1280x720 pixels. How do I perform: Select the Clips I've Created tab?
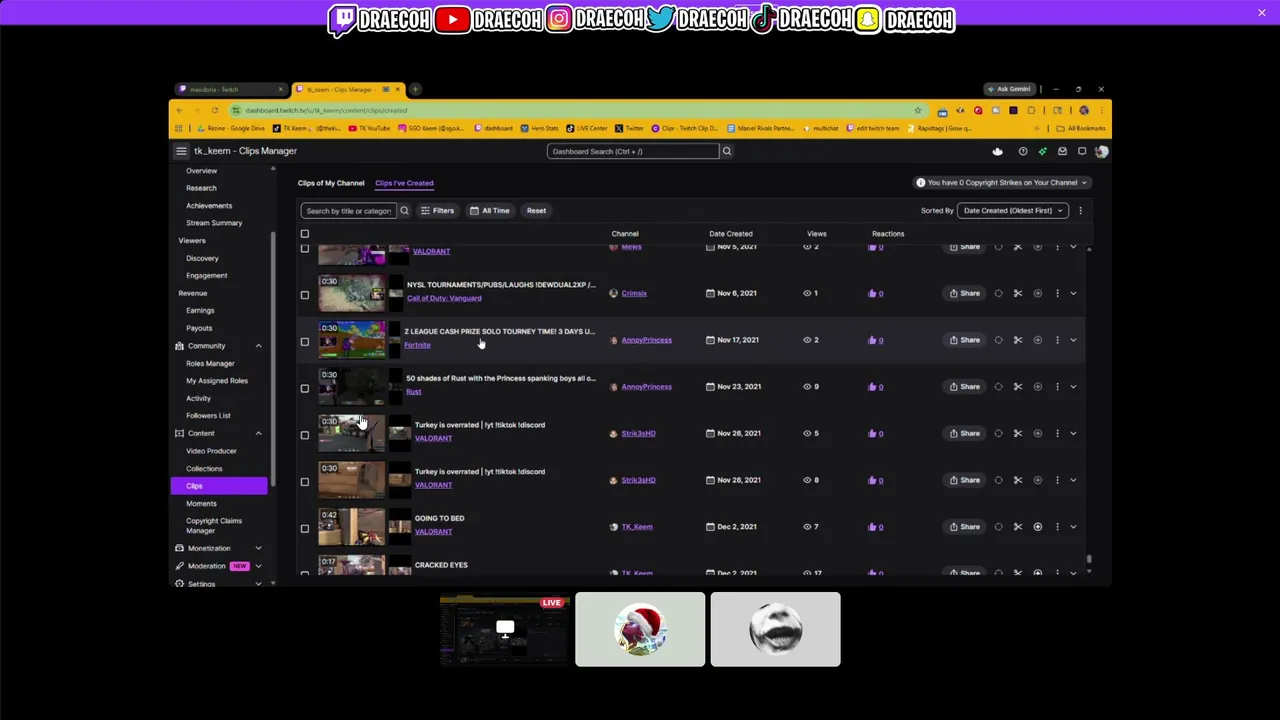tap(404, 183)
